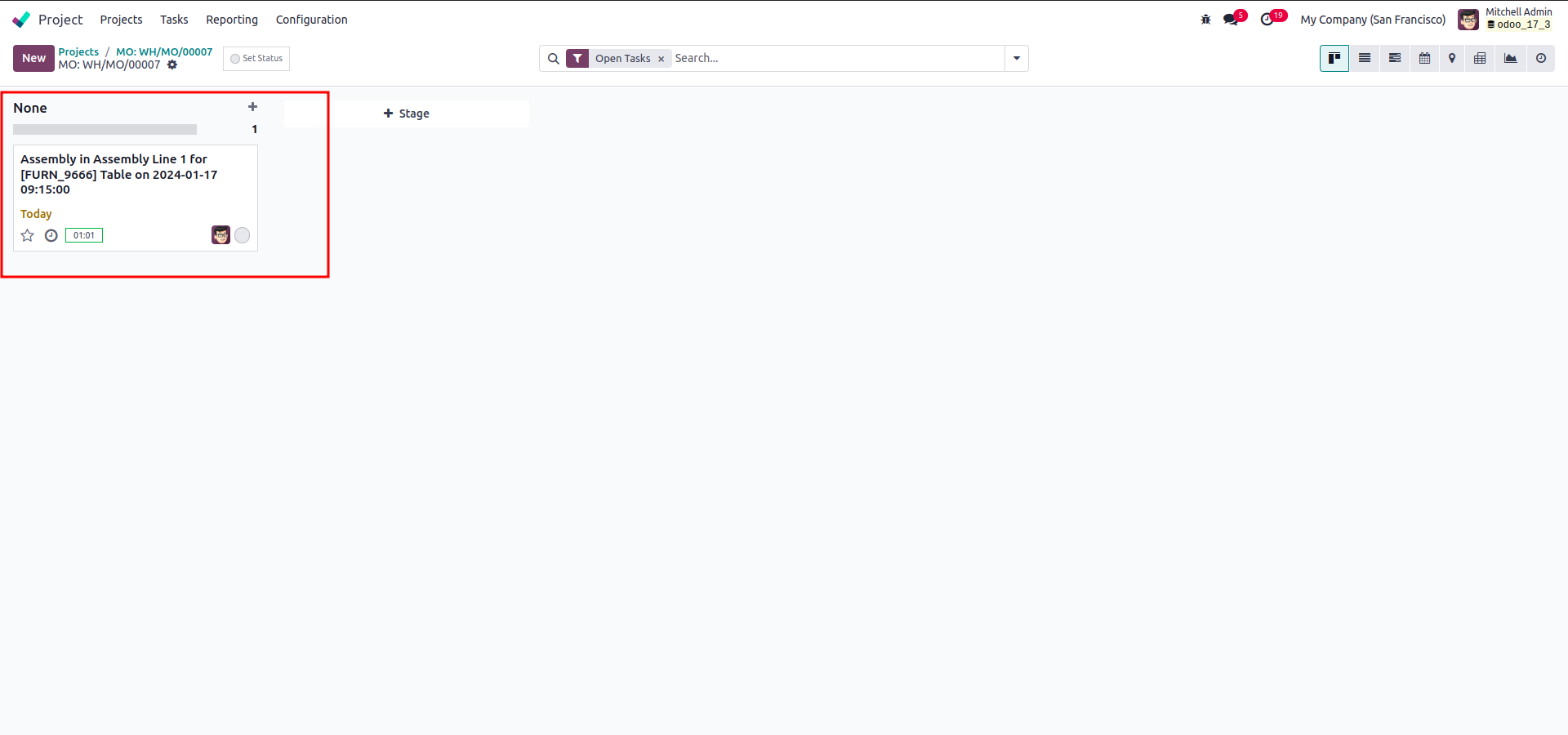The width and height of the screenshot is (1568, 735).
Task: Switch to Activity view
Action: 1541,58
